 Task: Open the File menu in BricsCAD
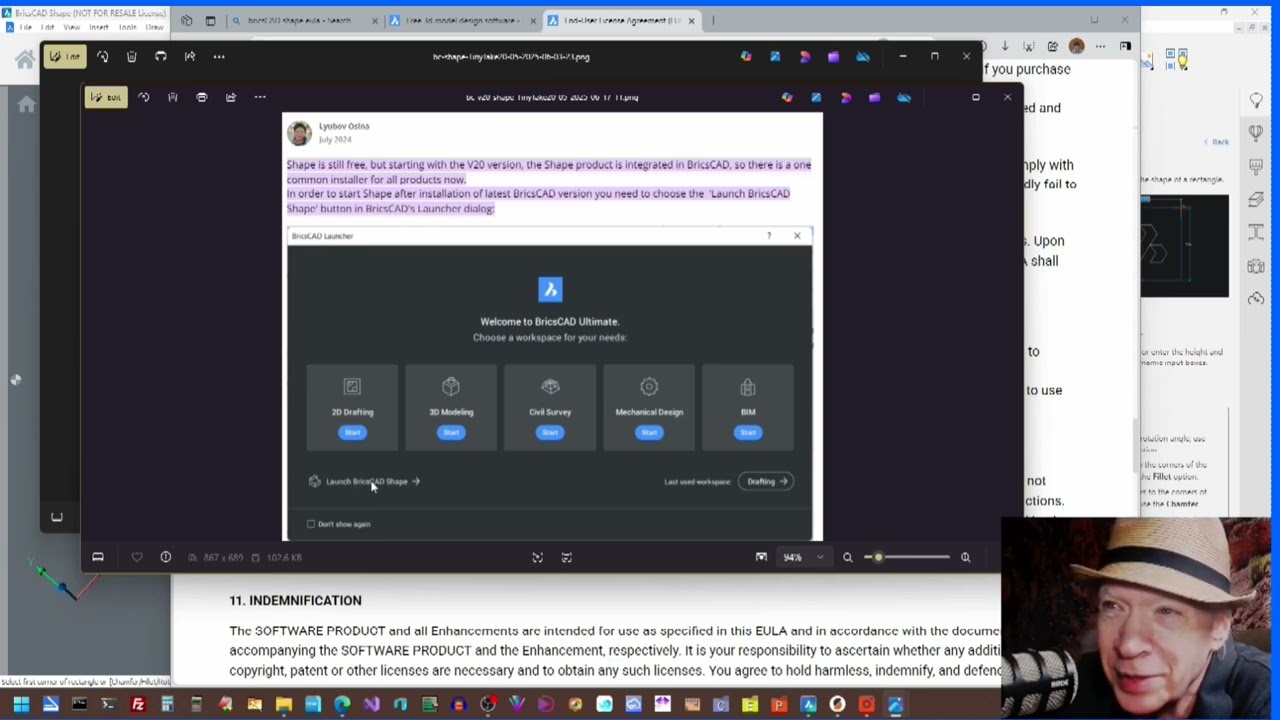(25, 27)
